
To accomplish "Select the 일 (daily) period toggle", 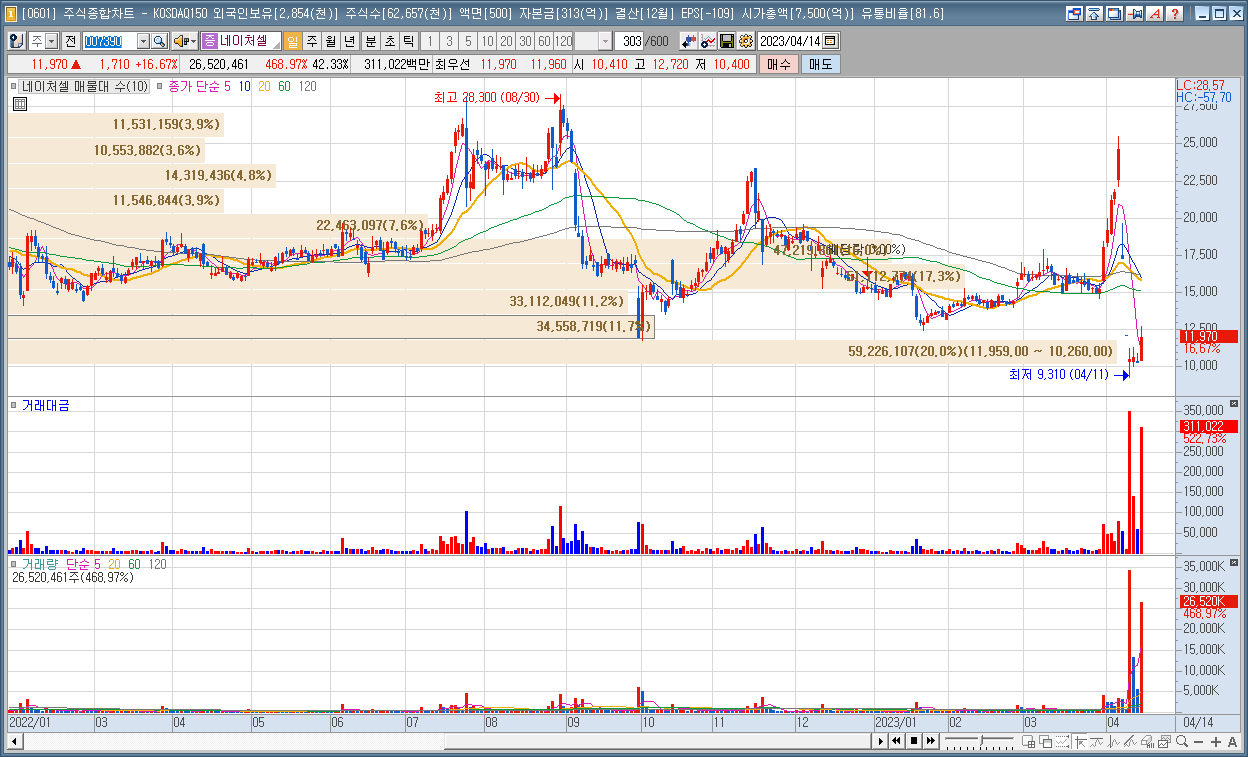I will 293,41.
